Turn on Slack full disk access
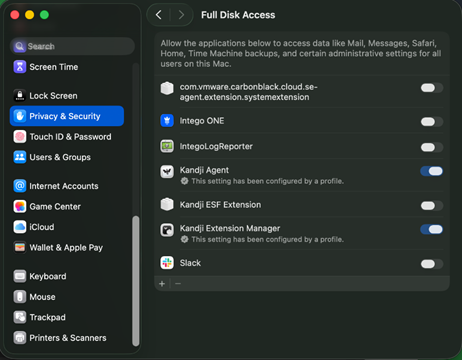The width and height of the screenshot is (462, 360). (x=432, y=264)
